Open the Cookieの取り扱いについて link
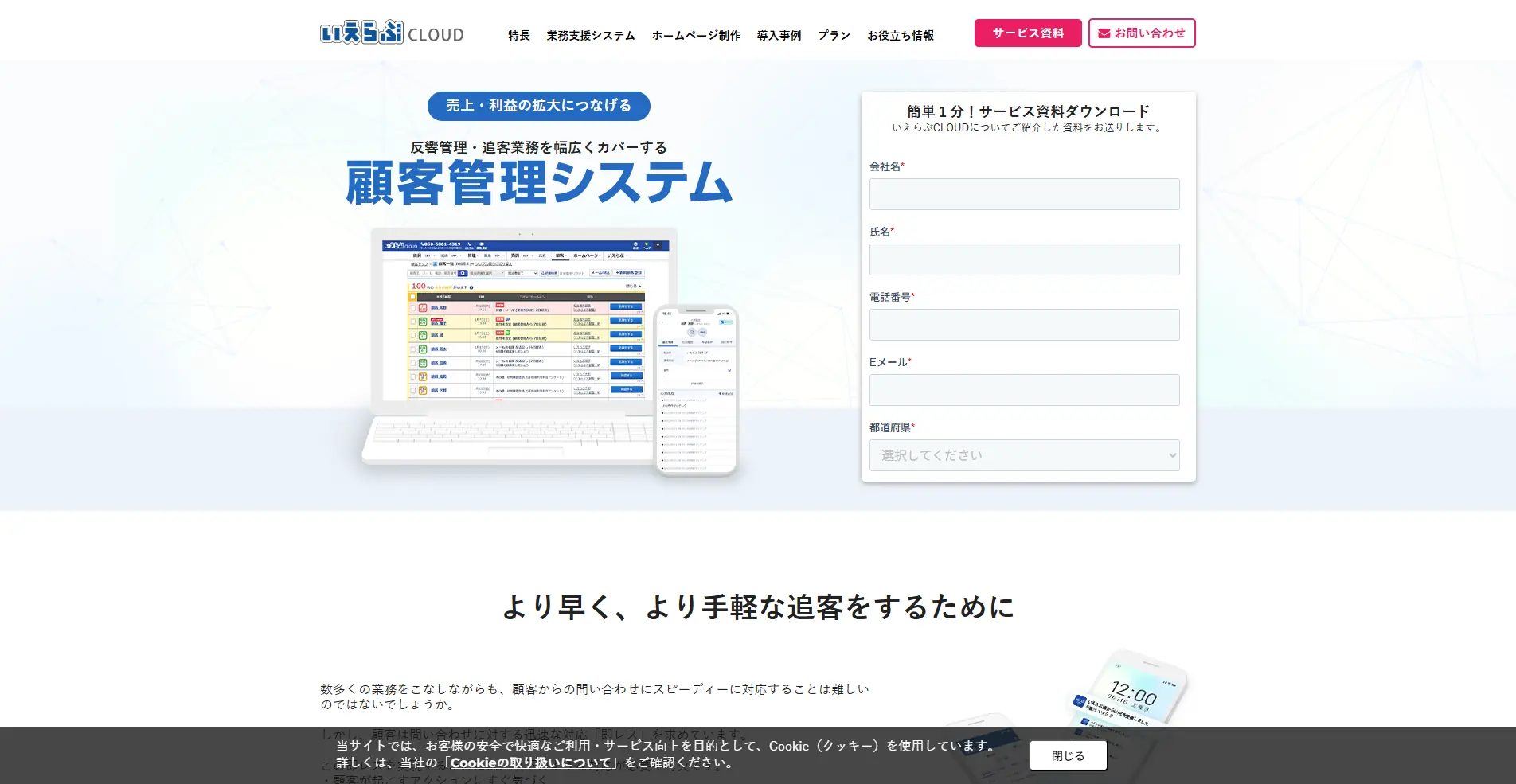Image resolution: width=1516 pixels, height=784 pixels. (530, 763)
